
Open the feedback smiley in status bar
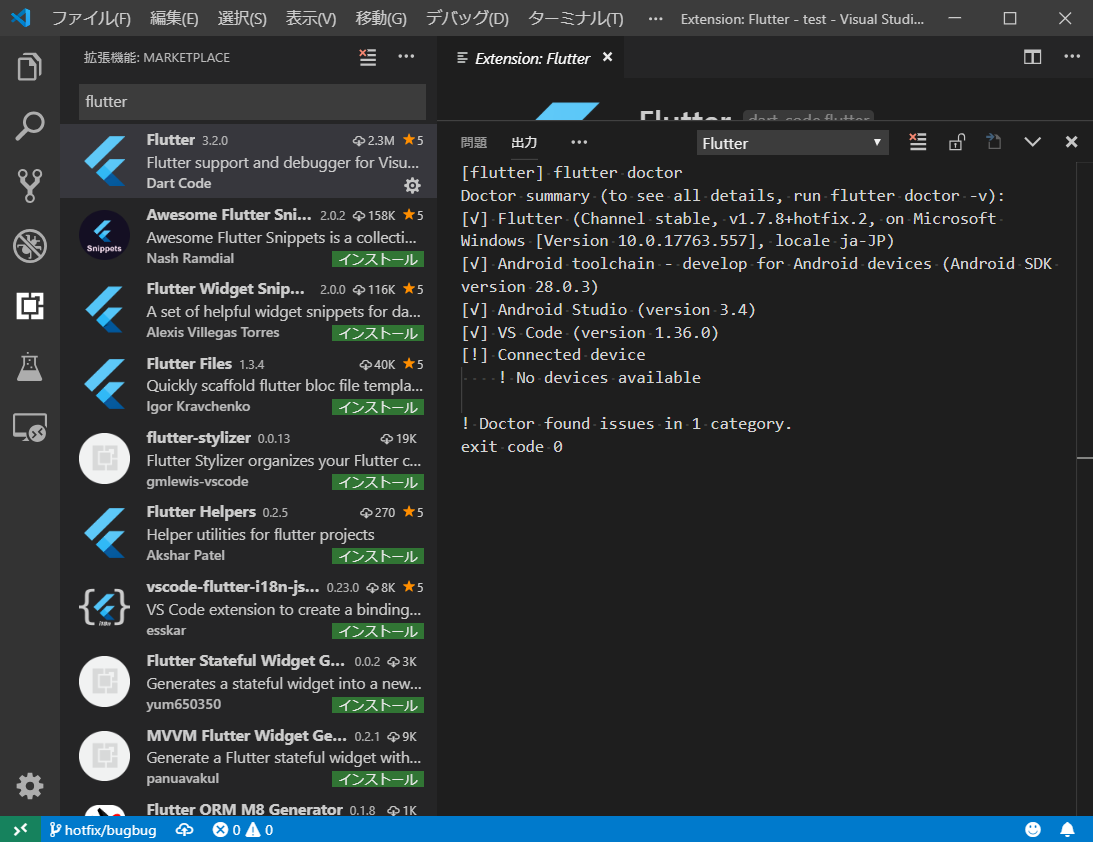click(1032, 829)
